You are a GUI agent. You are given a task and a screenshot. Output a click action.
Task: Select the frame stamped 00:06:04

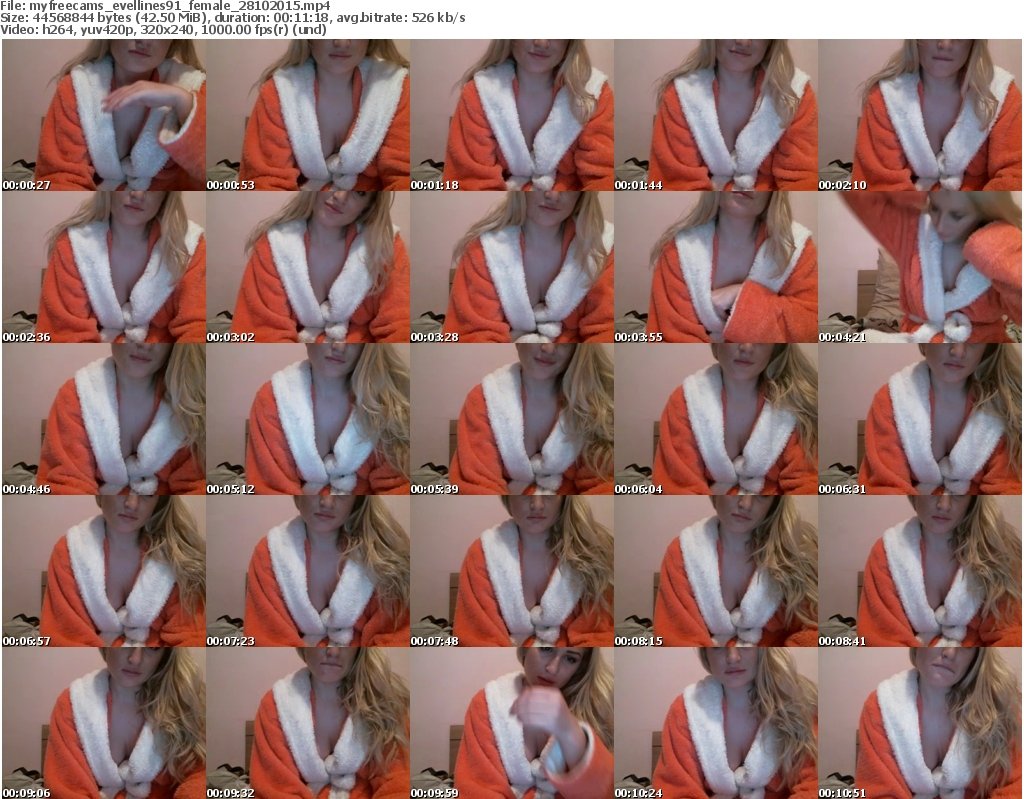tap(716, 419)
